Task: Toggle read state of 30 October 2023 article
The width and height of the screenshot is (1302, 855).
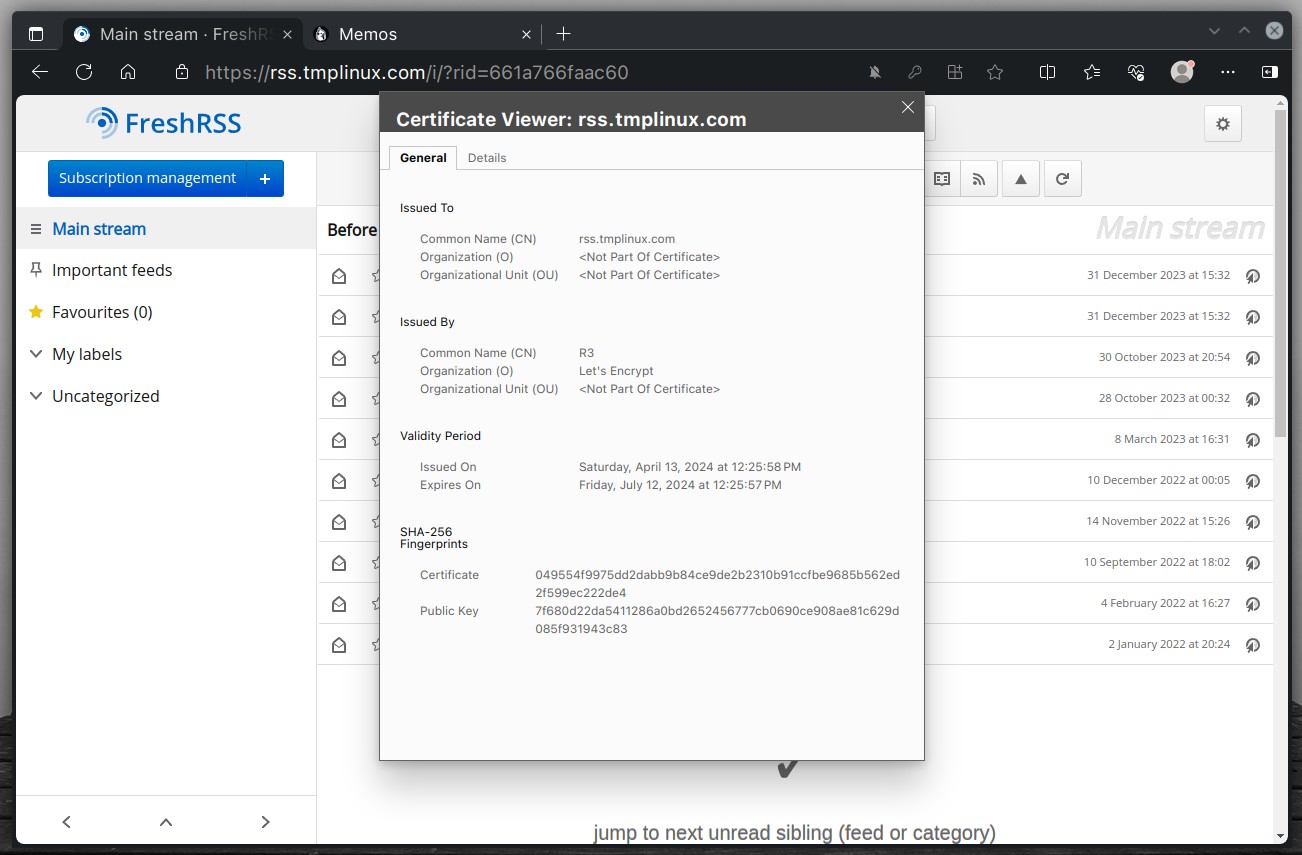Action: [x=339, y=358]
